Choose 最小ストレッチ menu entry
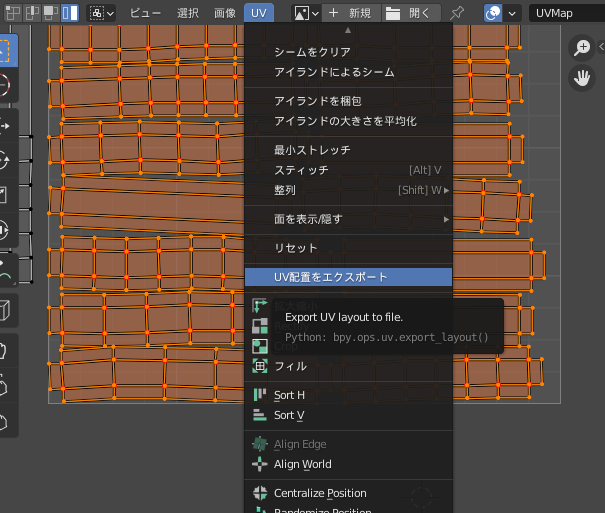Image resolution: width=605 pixels, height=513 pixels. tap(348, 150)
